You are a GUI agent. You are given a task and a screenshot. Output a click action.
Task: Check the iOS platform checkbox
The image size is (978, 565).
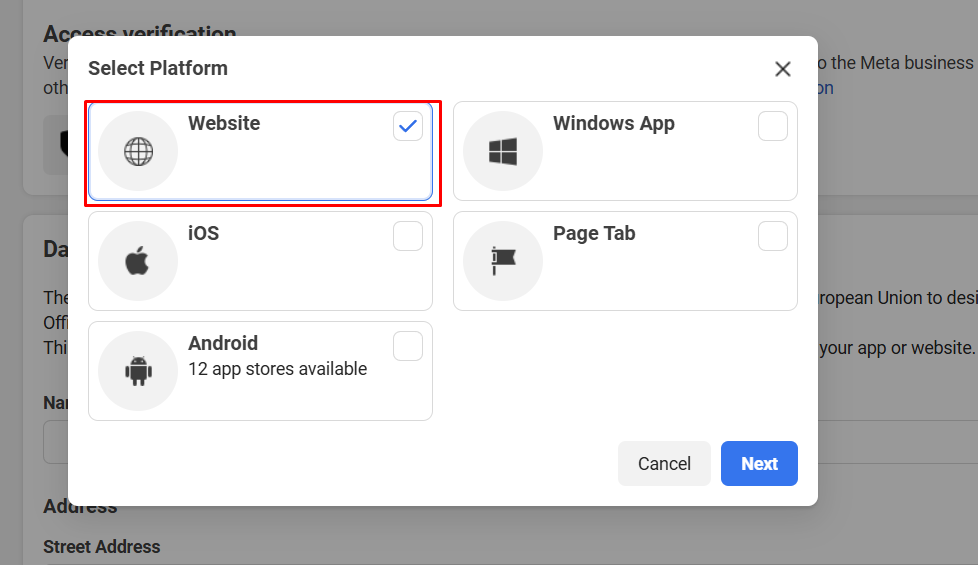408,236
